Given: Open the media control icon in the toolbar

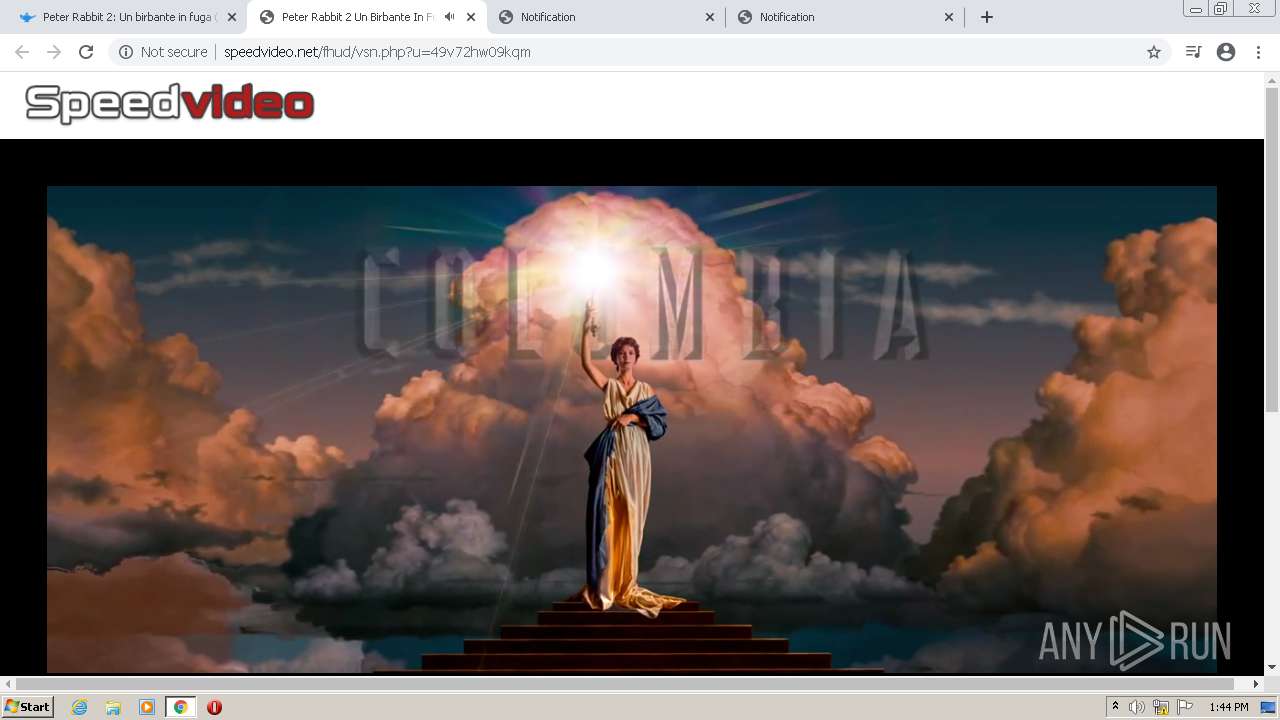Looking at the screenshot, I should point(1193,52).
